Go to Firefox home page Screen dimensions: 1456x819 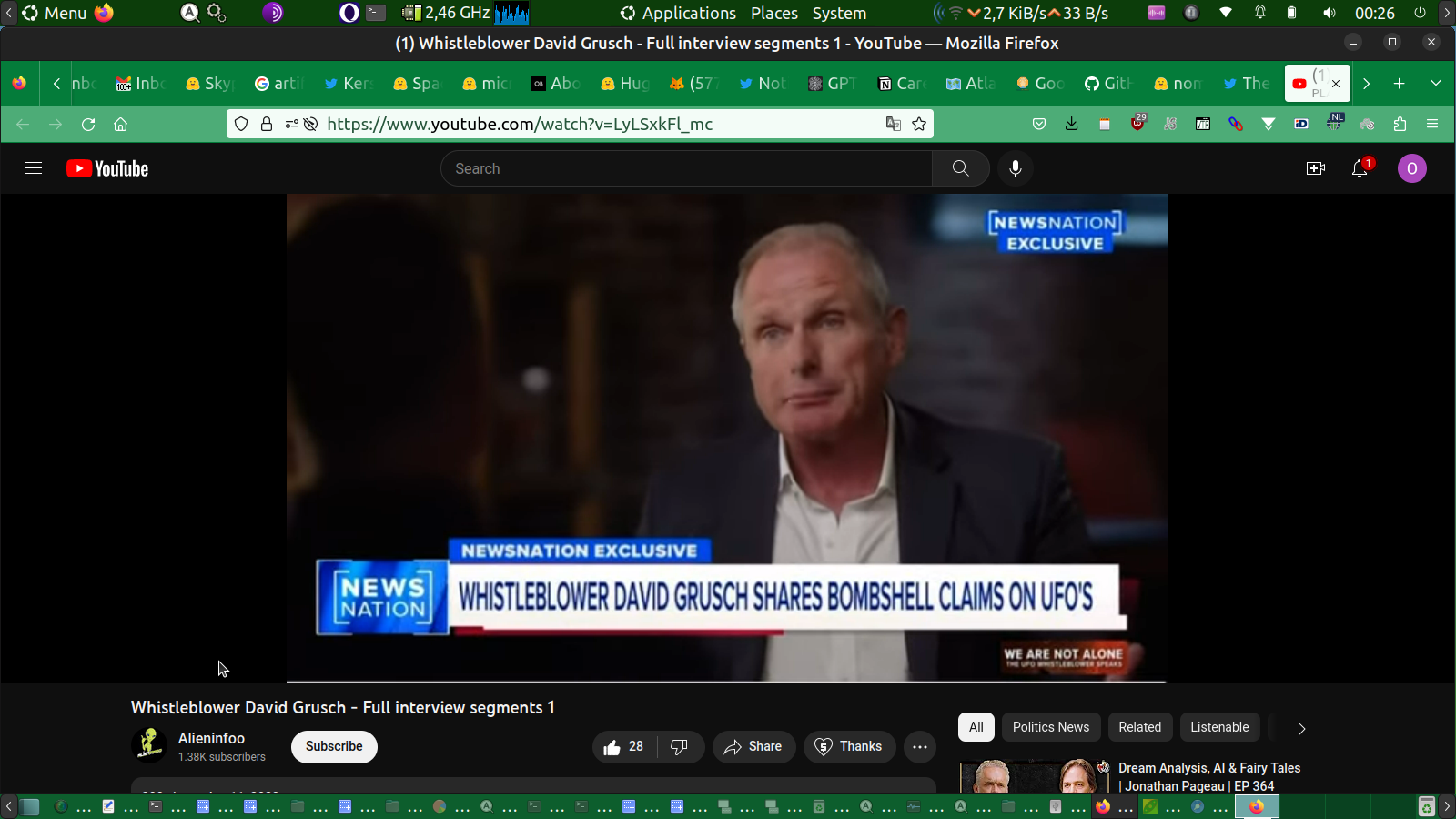pos(120,125)
